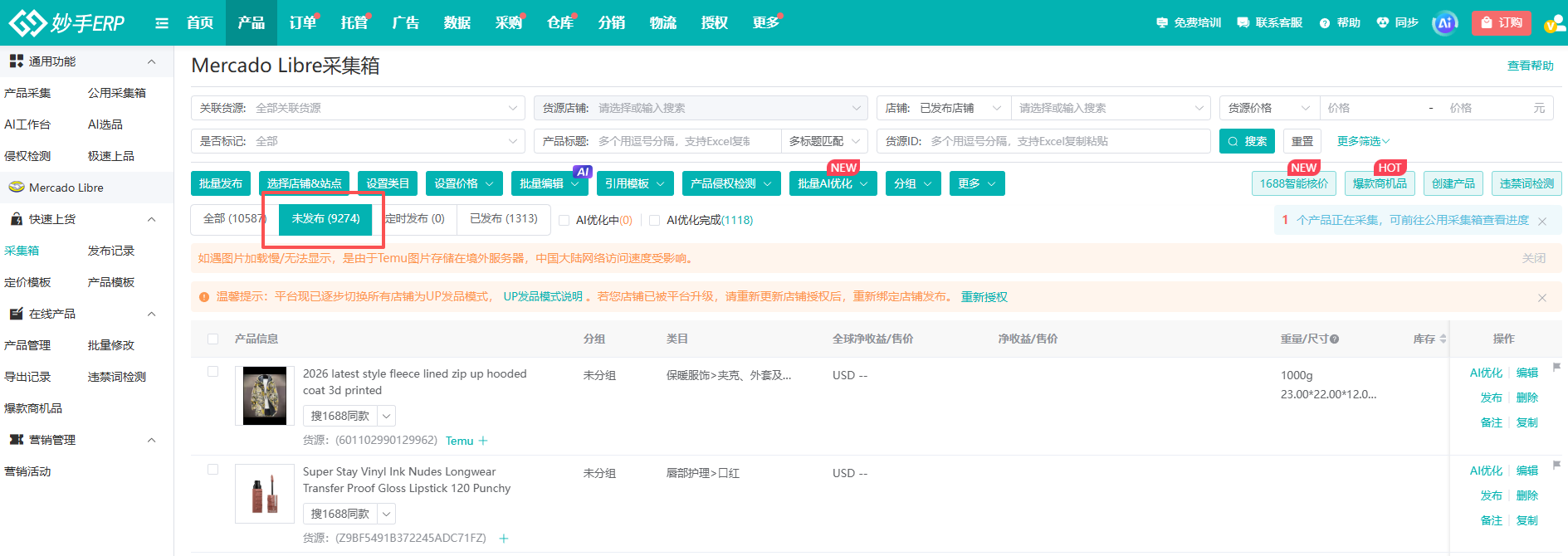Click the 重量/尺寸 help question icon
The width and height of the screenshot is (1568, 556).
pyautogui.click(x=1335, y=339)
